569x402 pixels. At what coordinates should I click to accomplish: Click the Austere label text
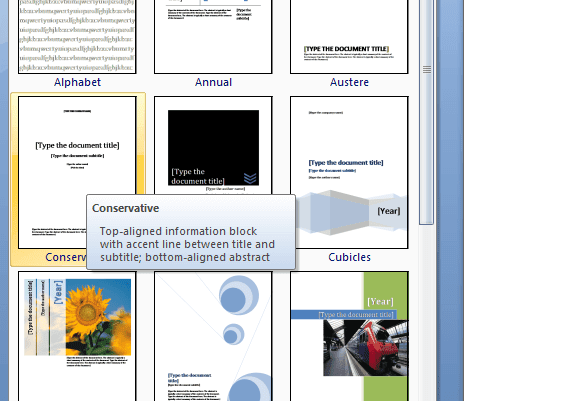pyautogui.click(x=349, y=82)
